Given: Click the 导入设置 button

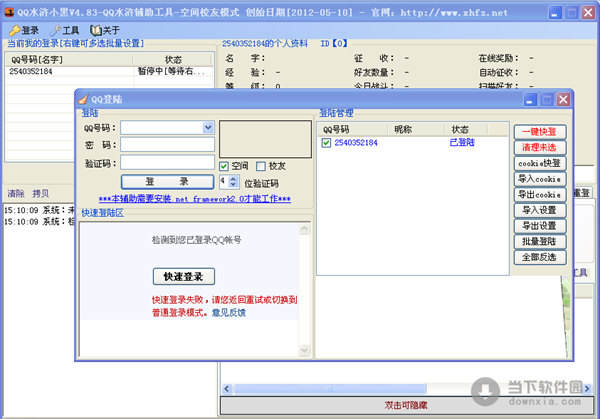Looking at the screenshot, I should pyautogui.click(x=540, y=210).
